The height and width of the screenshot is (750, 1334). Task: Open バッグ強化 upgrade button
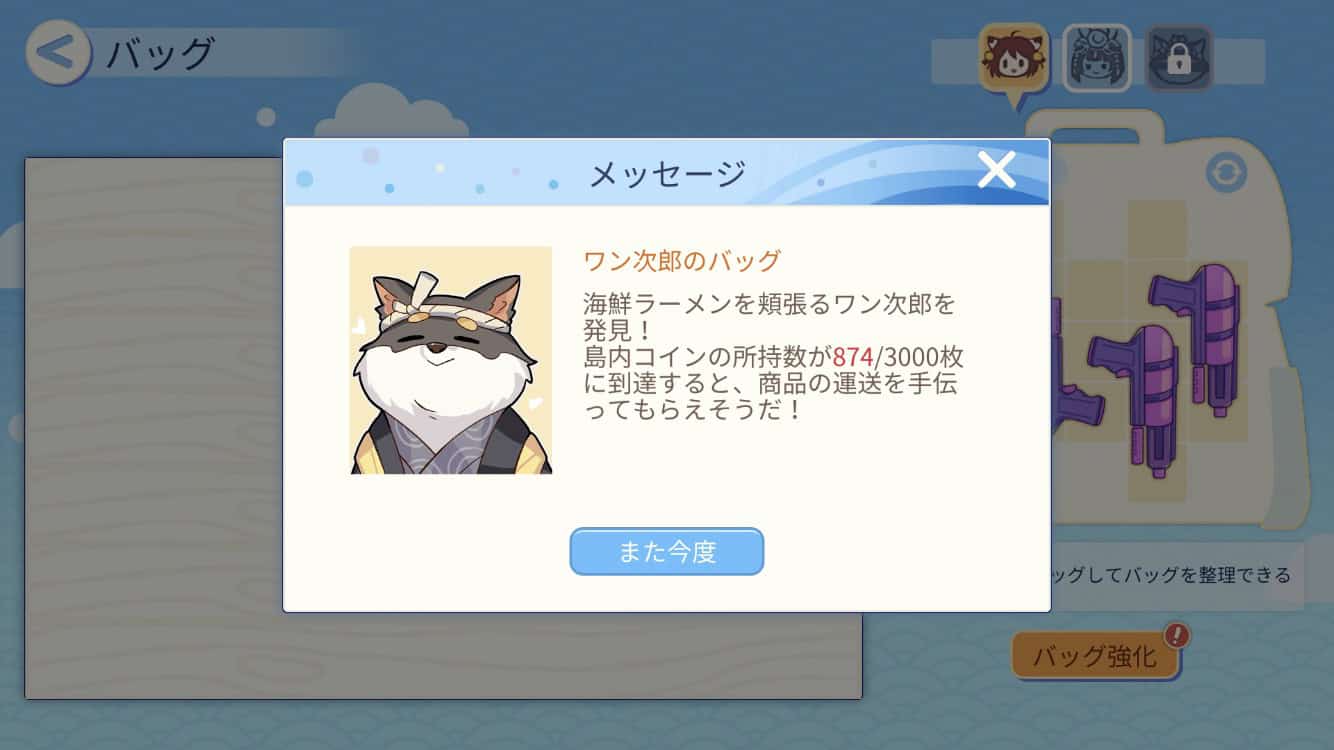click(1094, 656)
